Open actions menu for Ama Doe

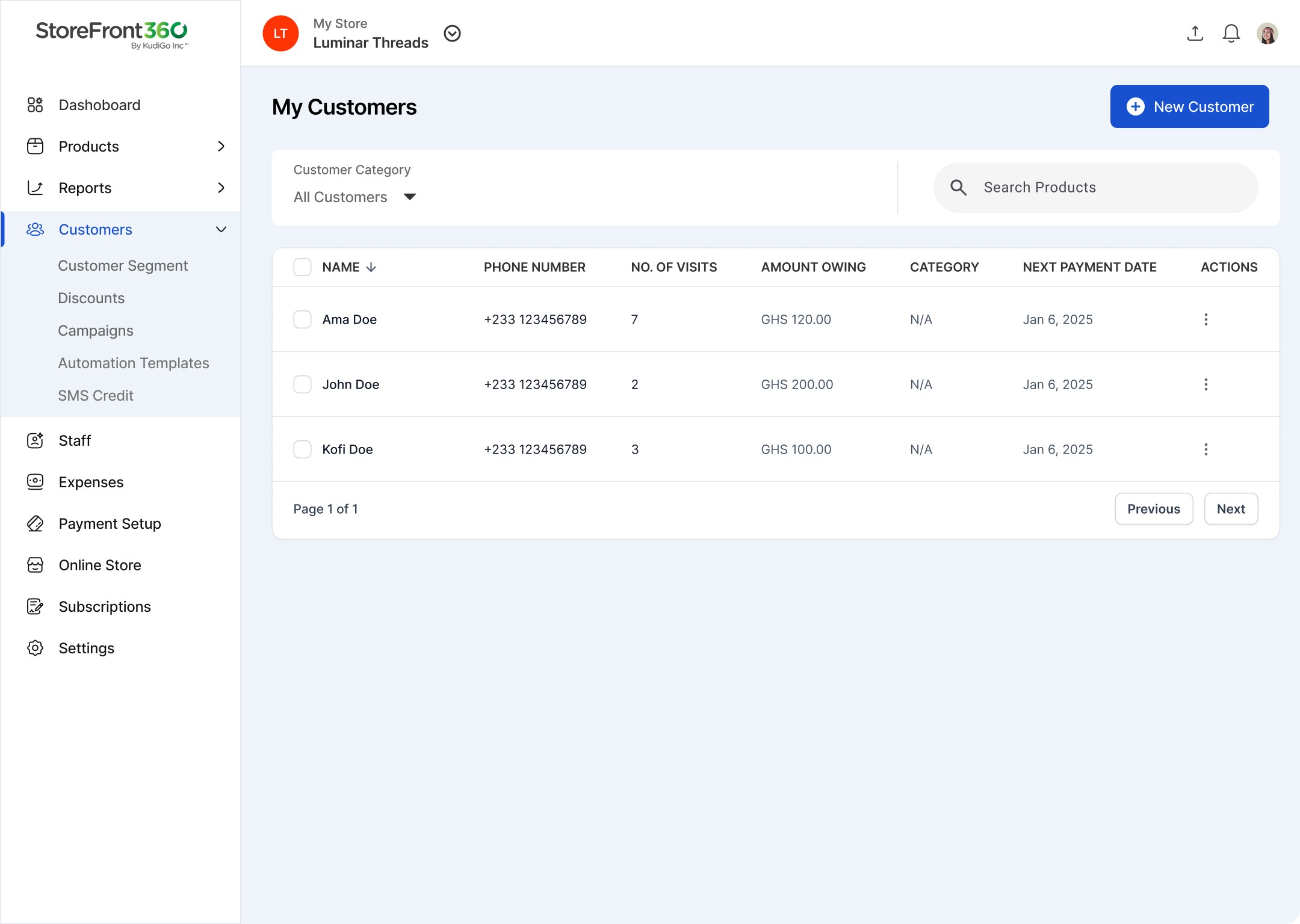point(1206,319)
